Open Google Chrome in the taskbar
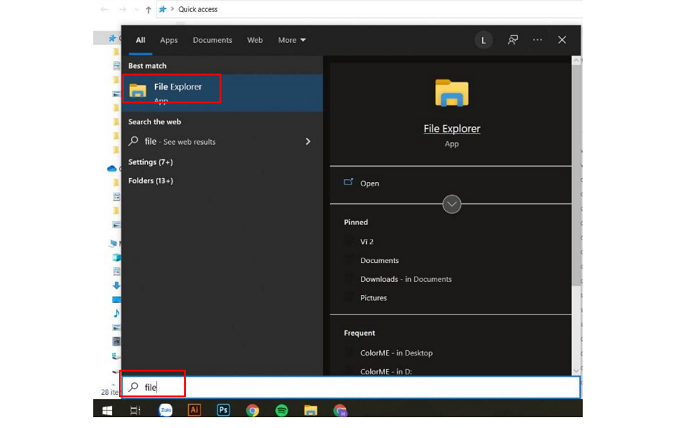The width and height of the screenshot is (700, 428). [x=252, y=410]
